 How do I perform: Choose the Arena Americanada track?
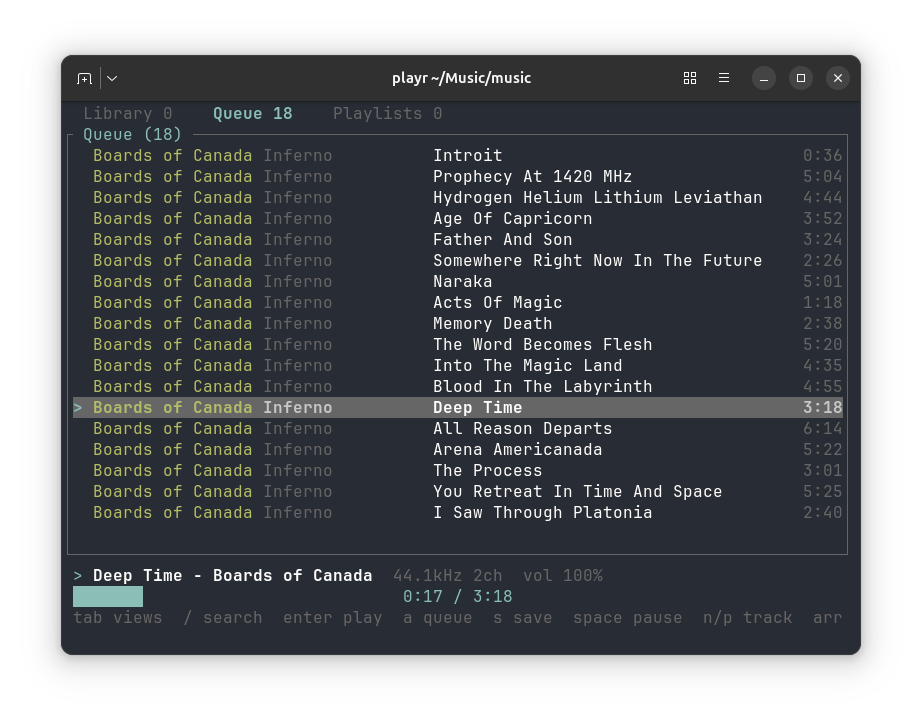[x=457, y=450]
